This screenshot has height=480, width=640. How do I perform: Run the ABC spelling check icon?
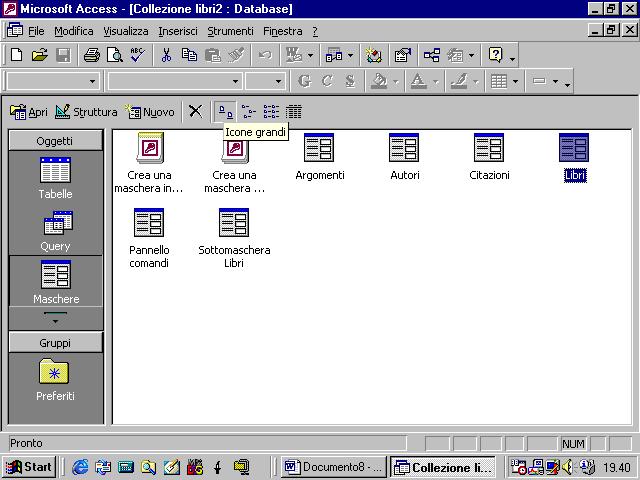tap(138, 55)
